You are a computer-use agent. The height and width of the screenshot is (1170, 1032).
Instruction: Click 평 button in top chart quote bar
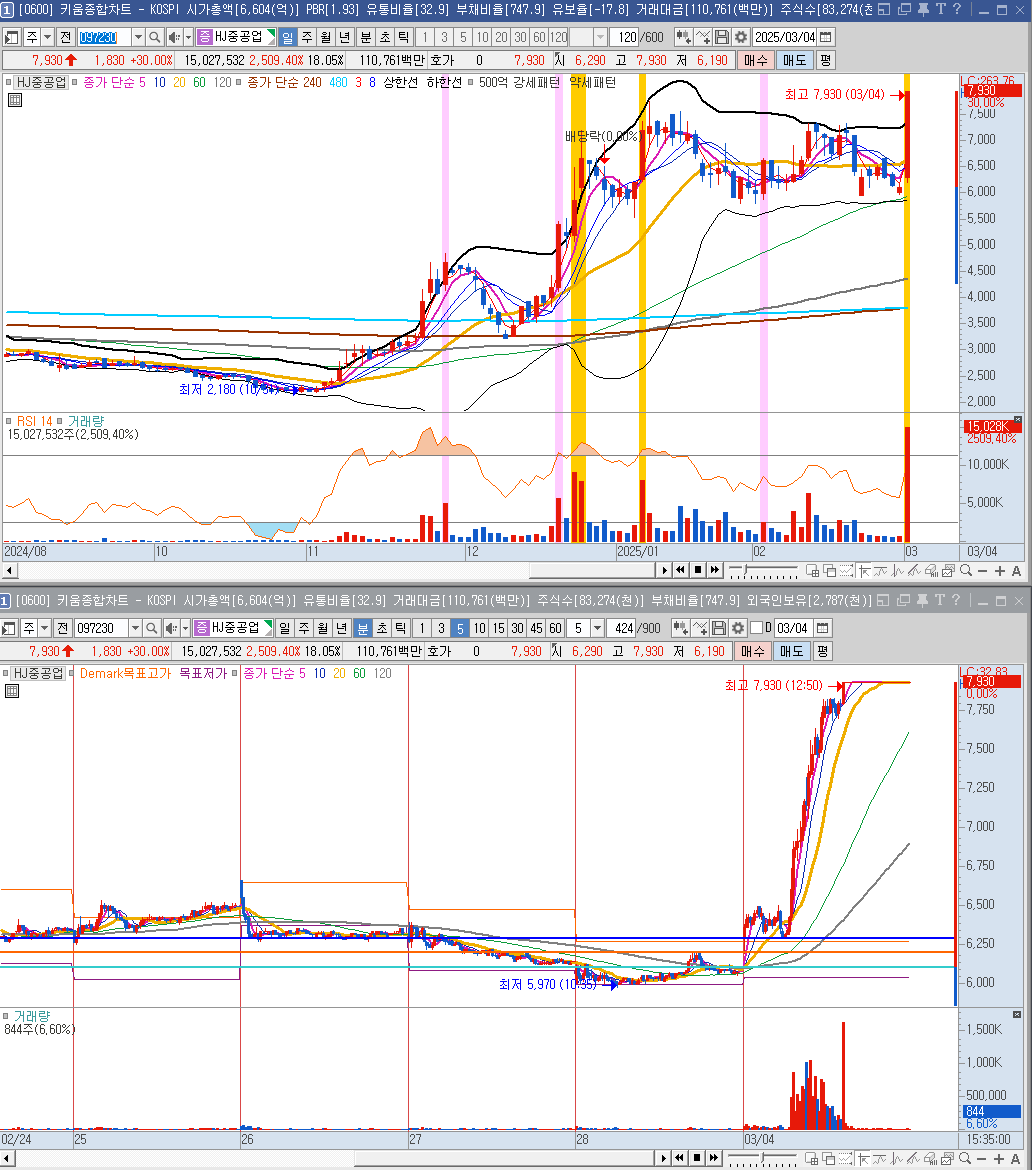[825, 60]
